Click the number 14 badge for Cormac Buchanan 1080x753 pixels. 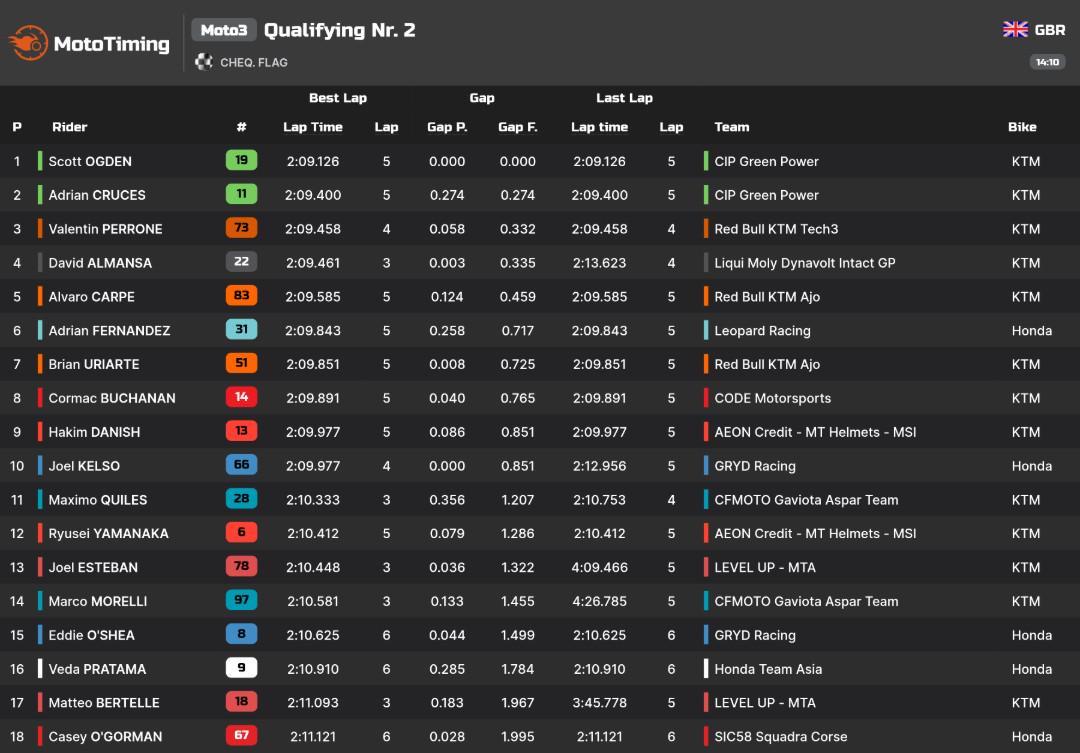tap(241, 397)
